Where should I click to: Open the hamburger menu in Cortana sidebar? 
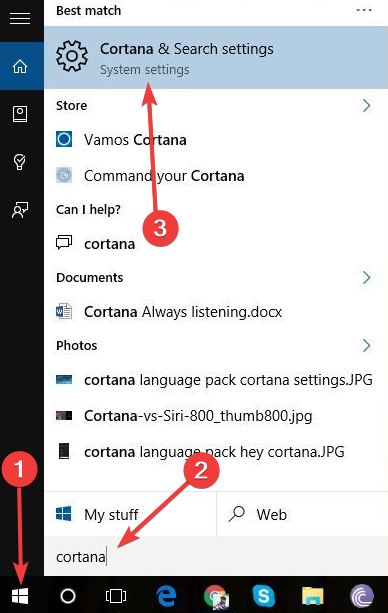point(20,19)
